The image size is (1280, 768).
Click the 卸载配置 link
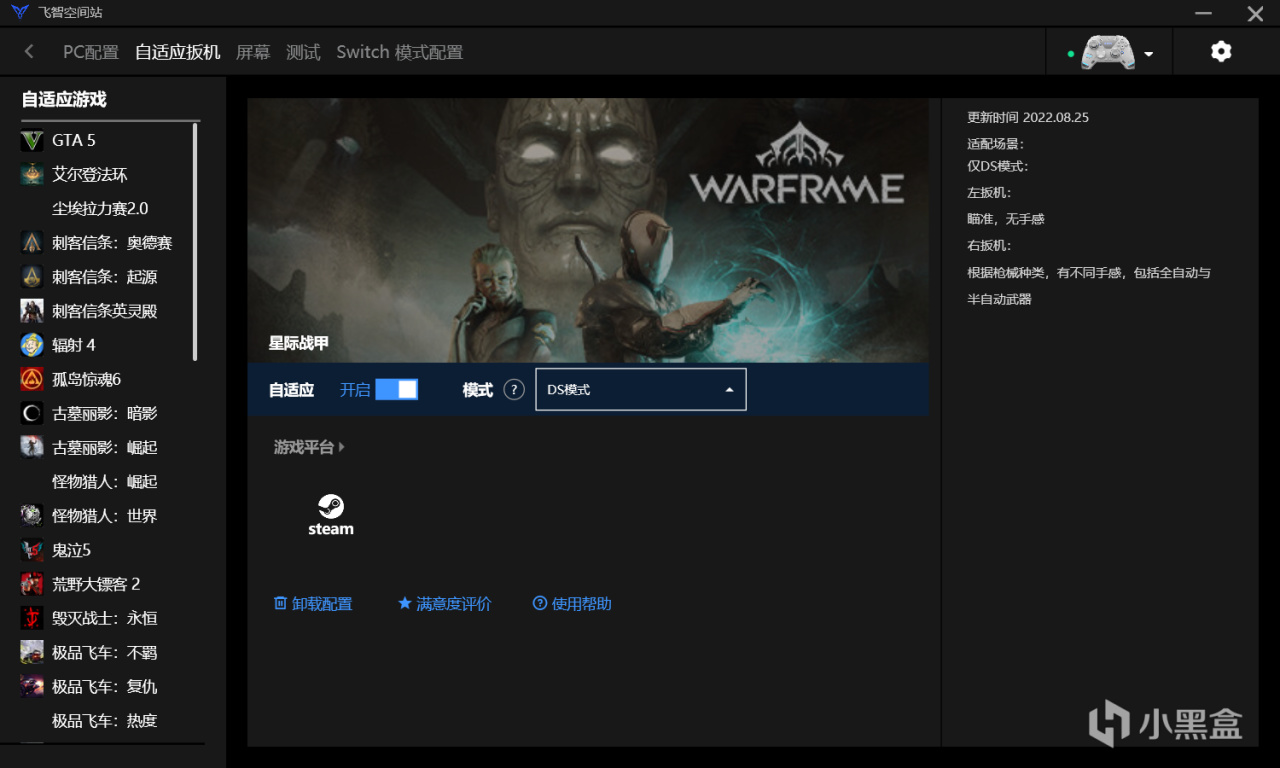pyautogui.click(x=322, y=604)
